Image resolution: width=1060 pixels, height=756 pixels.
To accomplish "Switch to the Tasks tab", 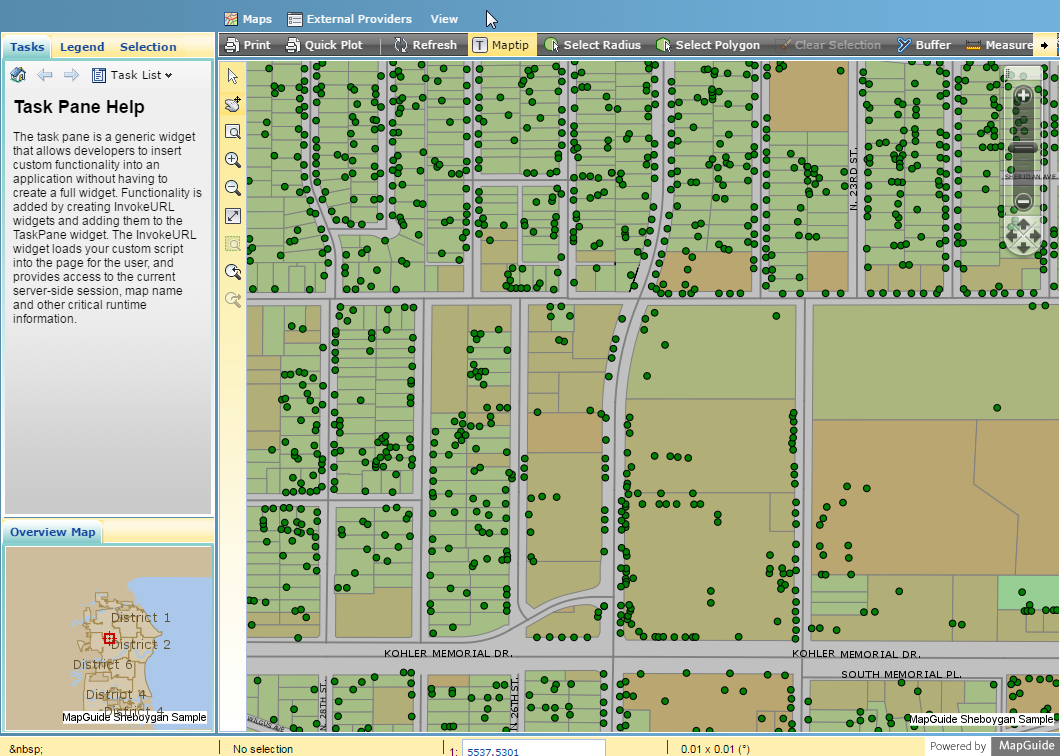I will (x=27, y=47).
